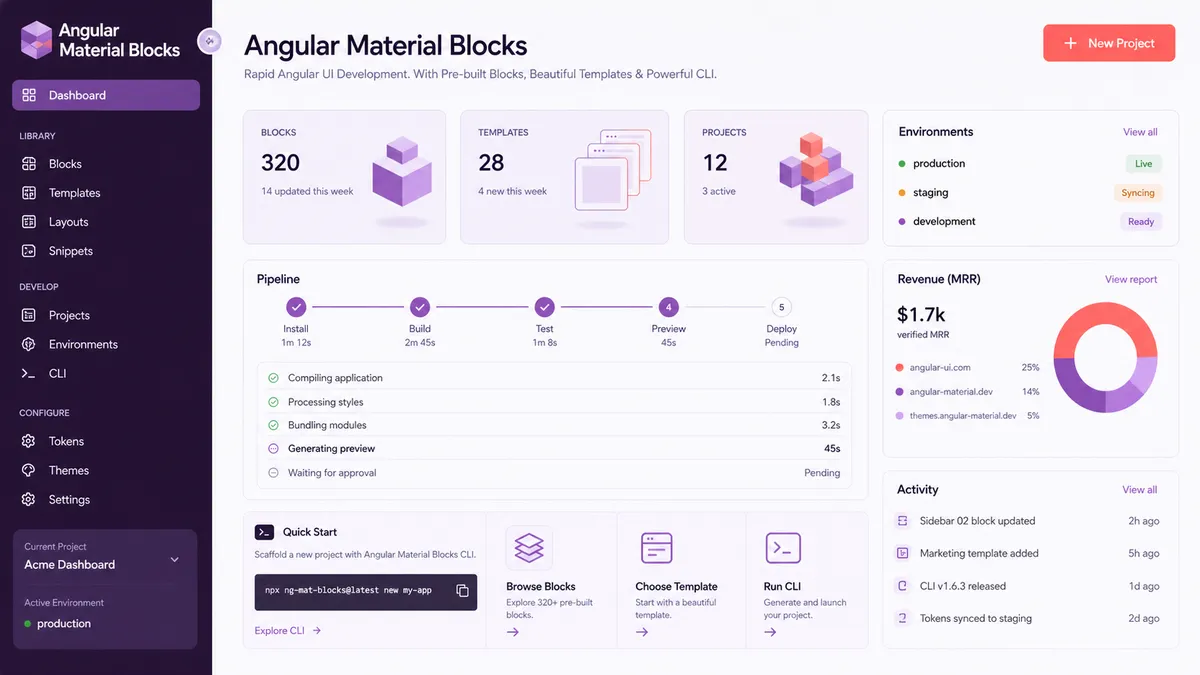Screen dimensions: 1200x675
Task: Click the CLI terminal prompt icon in sidebar
Action: pos(29,373)
